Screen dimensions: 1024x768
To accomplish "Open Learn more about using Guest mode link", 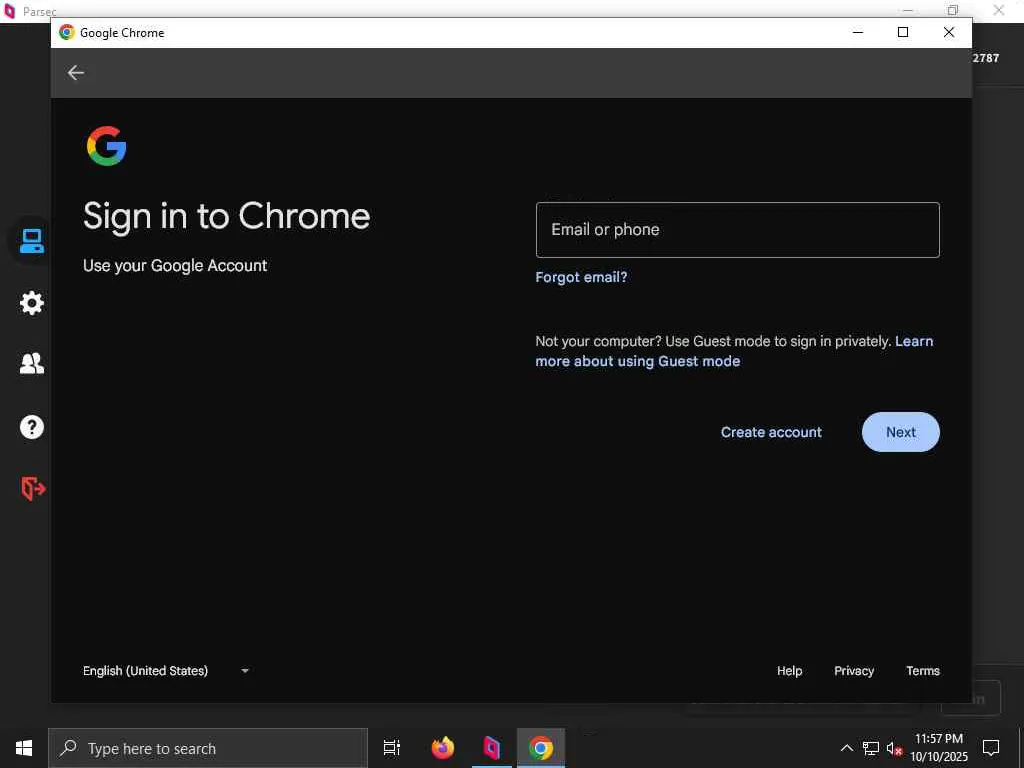I will pos(734,351).
